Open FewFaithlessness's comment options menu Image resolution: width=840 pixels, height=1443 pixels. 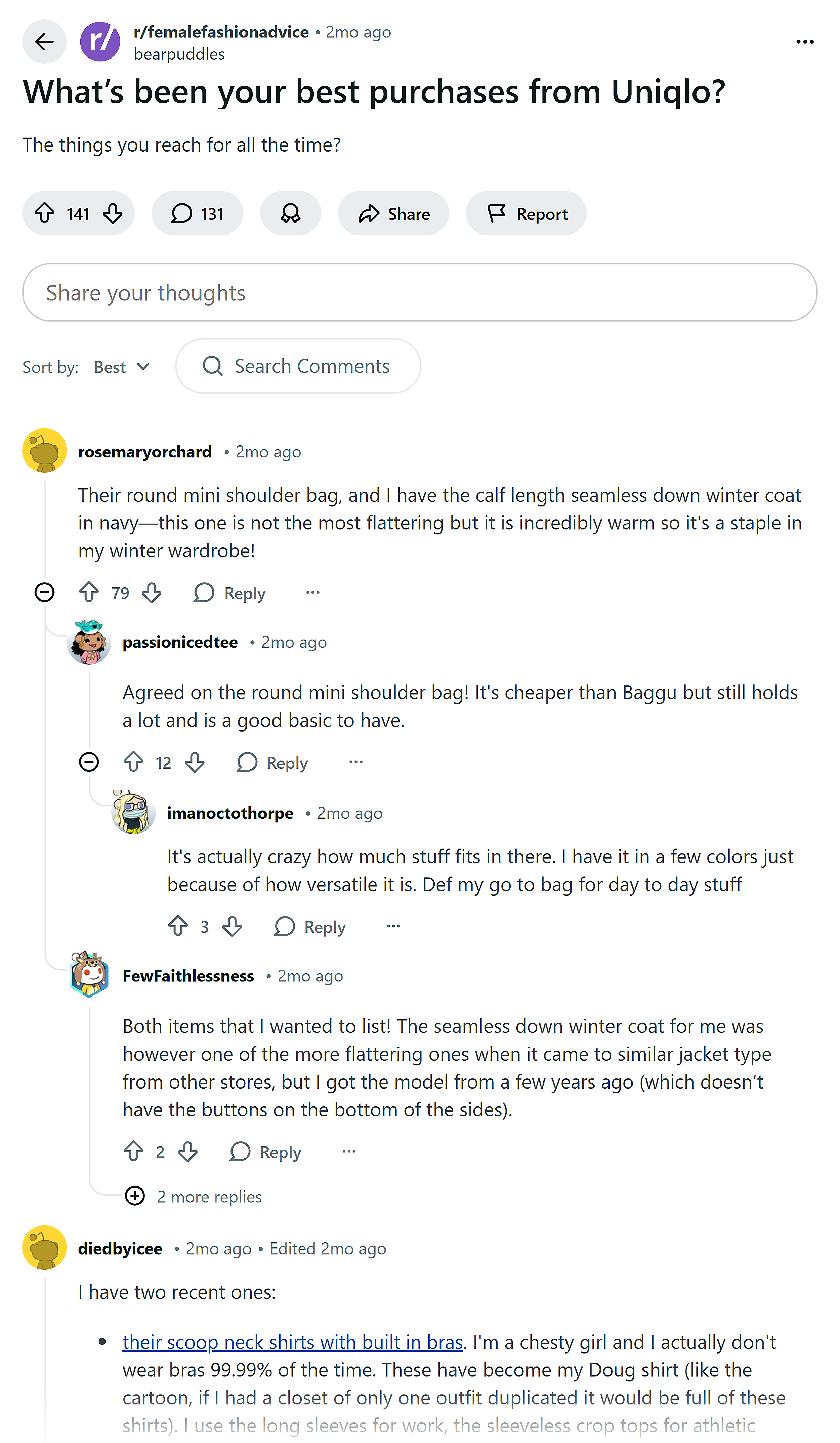[349, 1151]
